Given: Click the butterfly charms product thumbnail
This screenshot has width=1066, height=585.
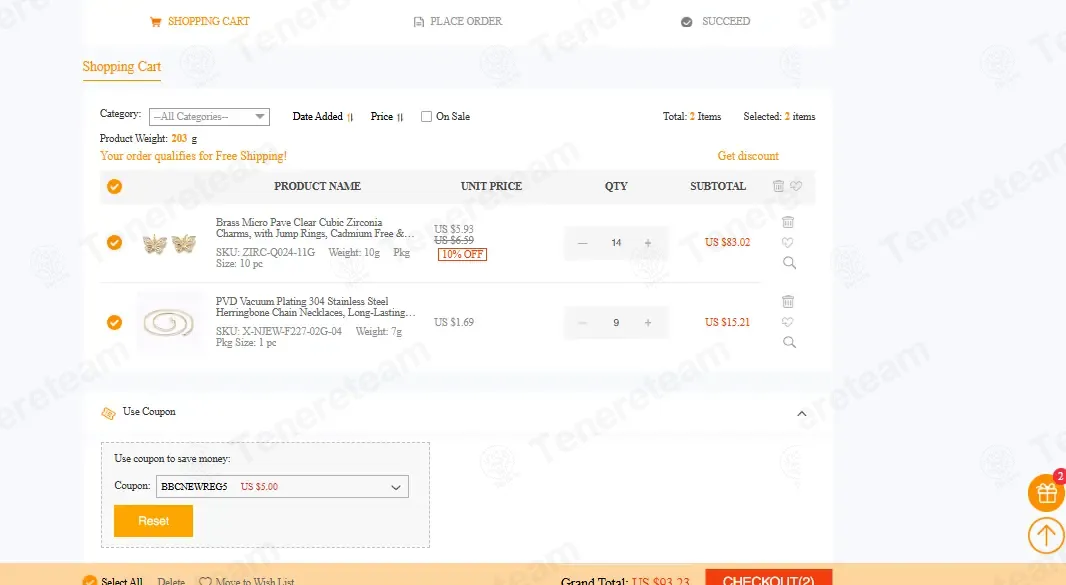Looking at the screenshot, I should [170, 243].
